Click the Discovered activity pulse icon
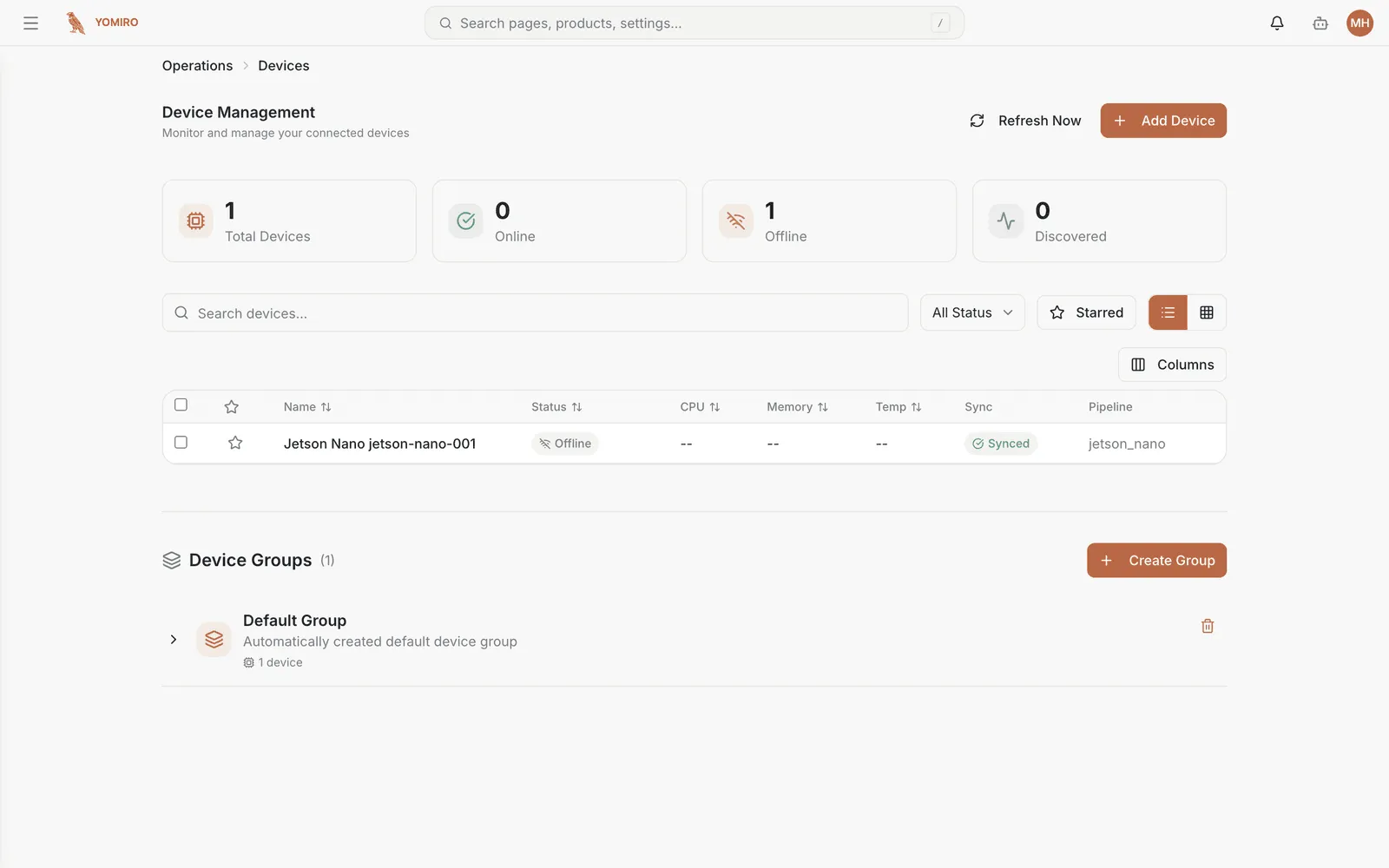The width and height of the screenshot is (1389, 868). (x=1006, y=221)
